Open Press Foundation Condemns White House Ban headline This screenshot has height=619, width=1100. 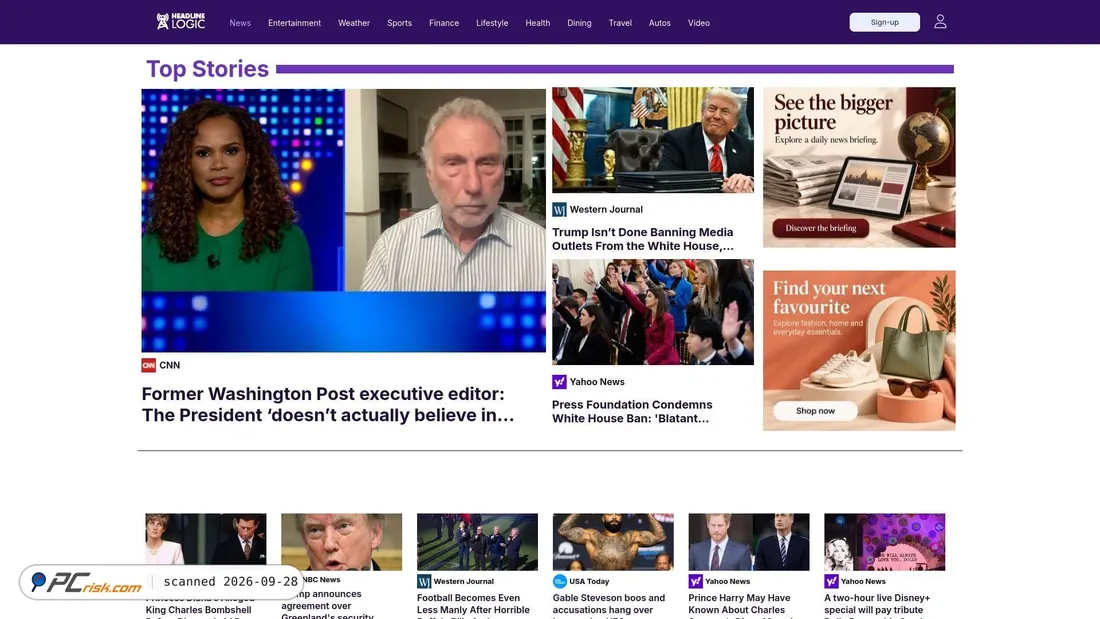[x=632, y=411]
